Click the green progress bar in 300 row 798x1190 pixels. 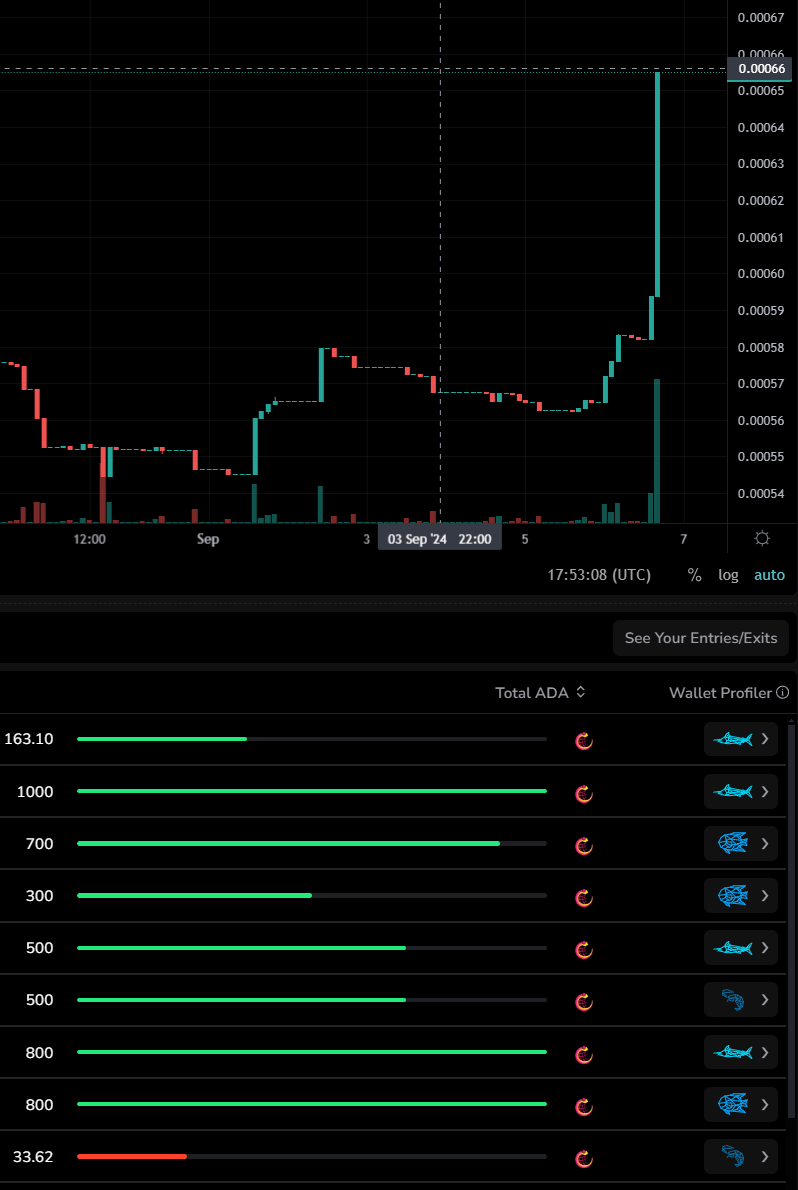tap(194, 896)
